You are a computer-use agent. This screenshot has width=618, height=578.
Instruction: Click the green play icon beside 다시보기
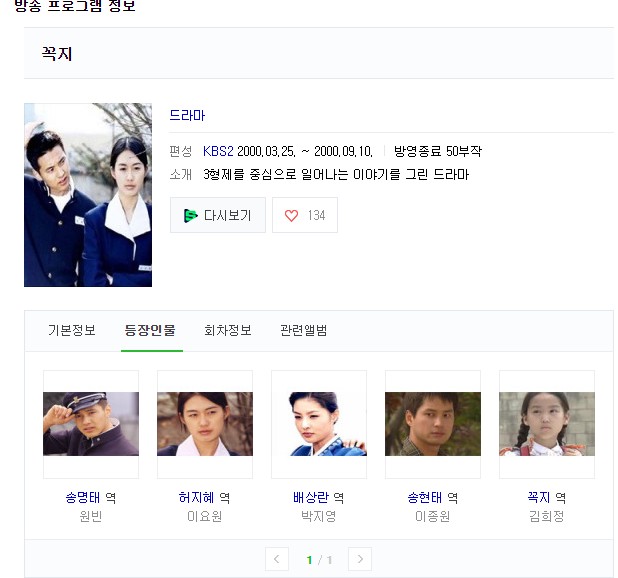[x=190, y=216]
